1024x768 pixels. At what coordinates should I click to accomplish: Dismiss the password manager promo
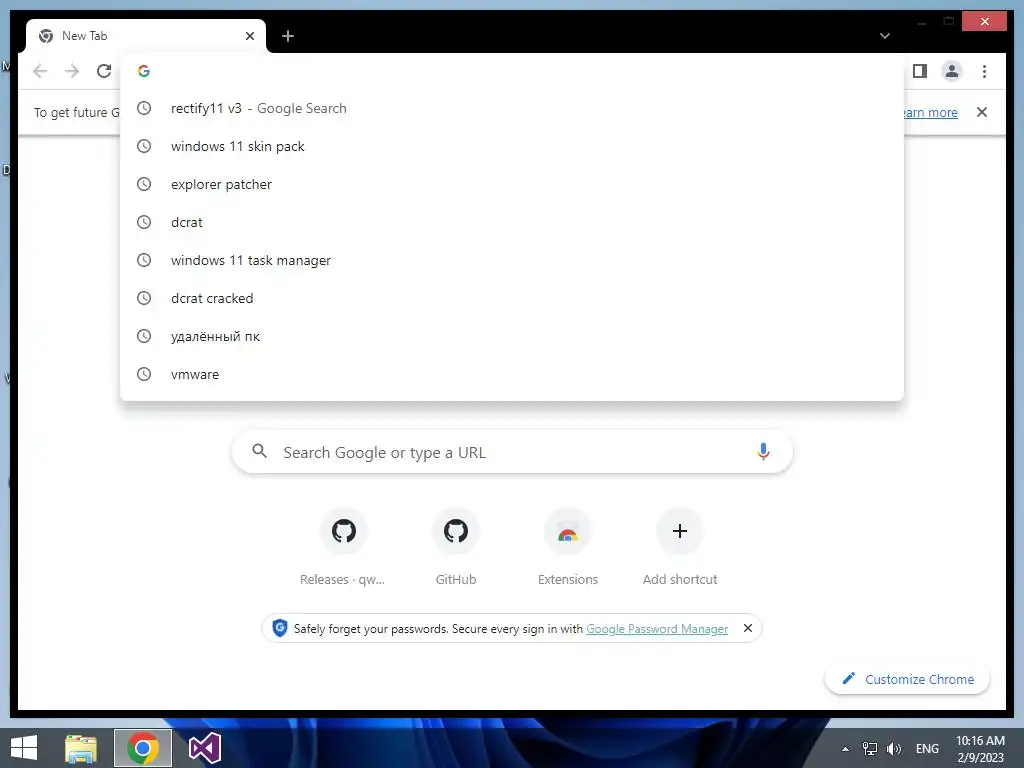click(x=748, y=628)
